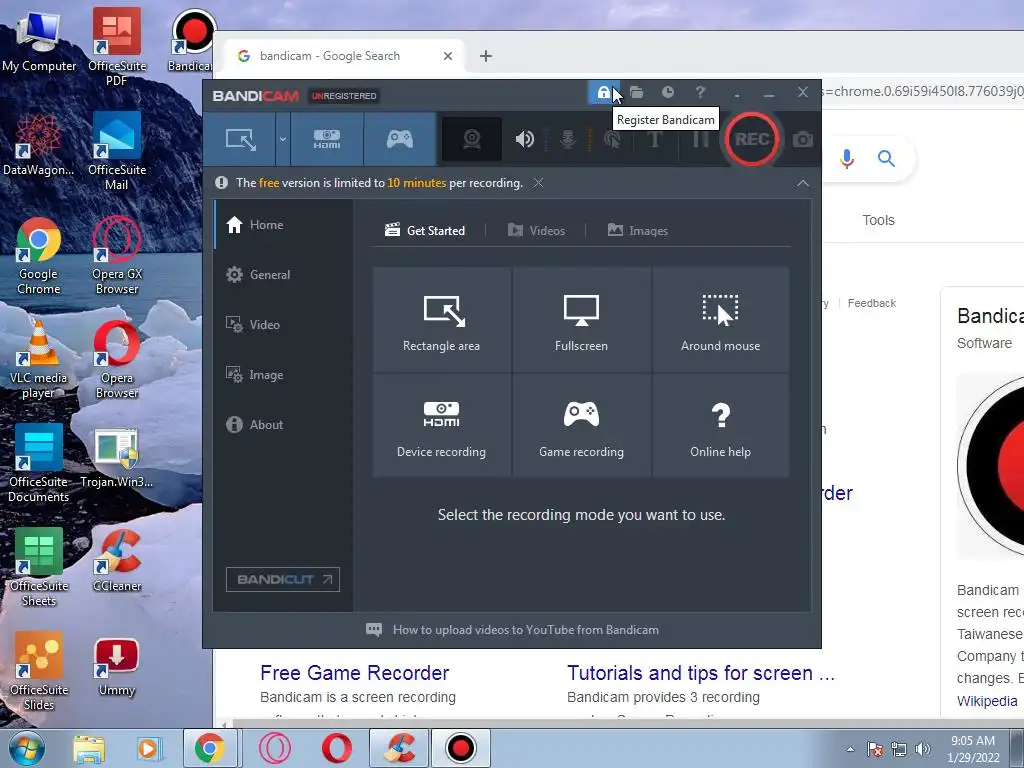This screenshot has width=1024, height=768.
Task: Click Google voice search microphone icon
Action: click(846, 158)
